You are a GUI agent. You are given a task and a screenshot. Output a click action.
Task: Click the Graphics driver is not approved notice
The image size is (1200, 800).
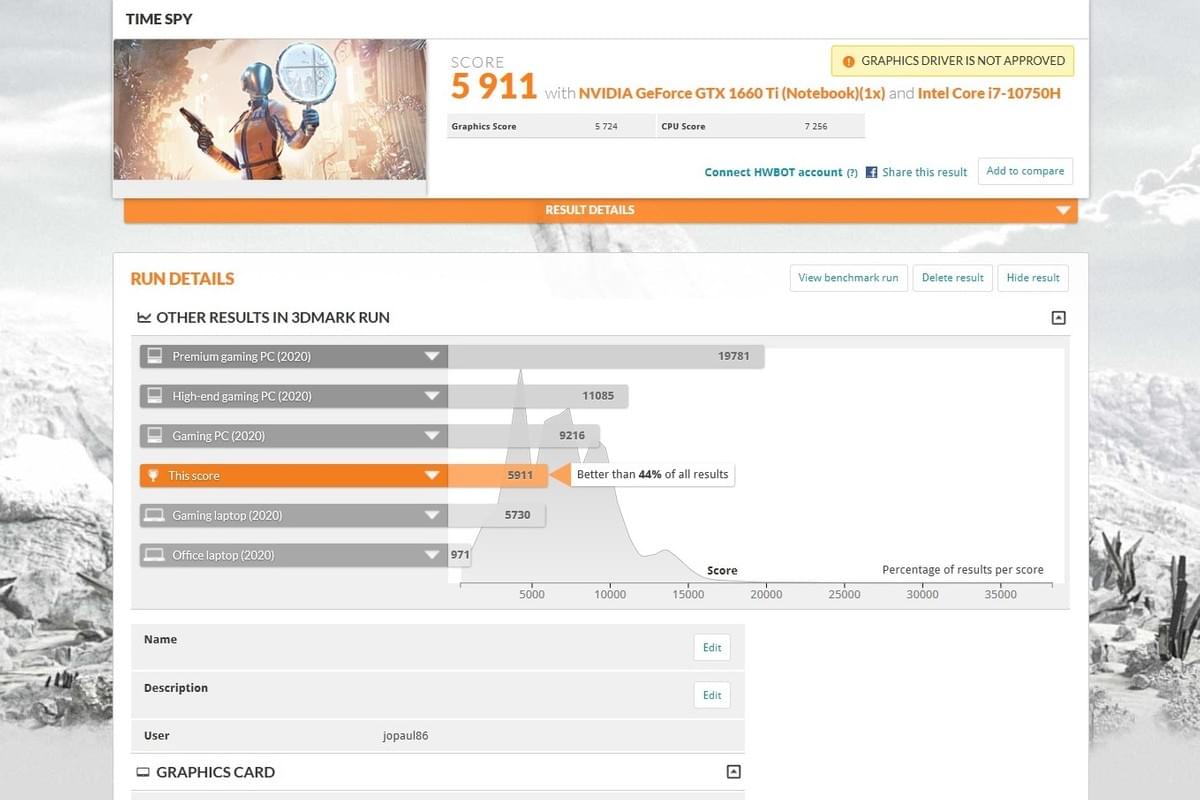953,61
